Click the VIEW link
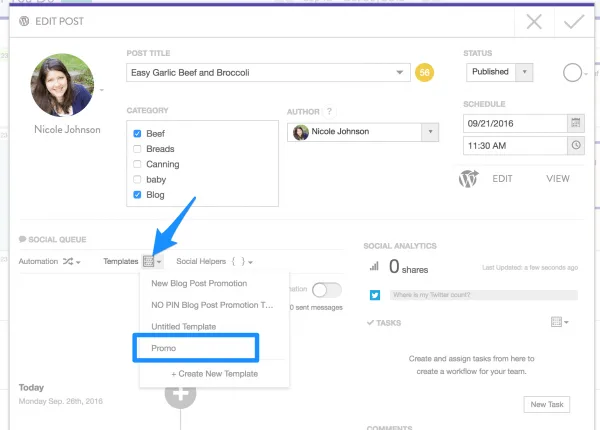 pos(558,179)
